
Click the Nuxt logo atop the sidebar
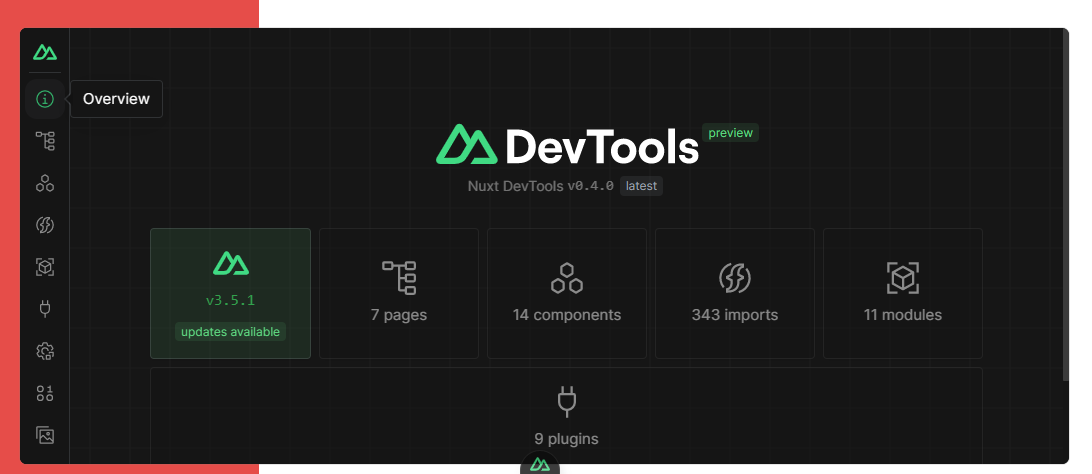point(45,52)
